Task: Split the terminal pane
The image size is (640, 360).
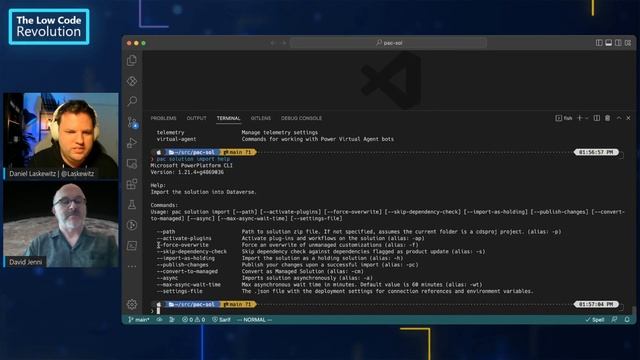Action: pos(597,118)
